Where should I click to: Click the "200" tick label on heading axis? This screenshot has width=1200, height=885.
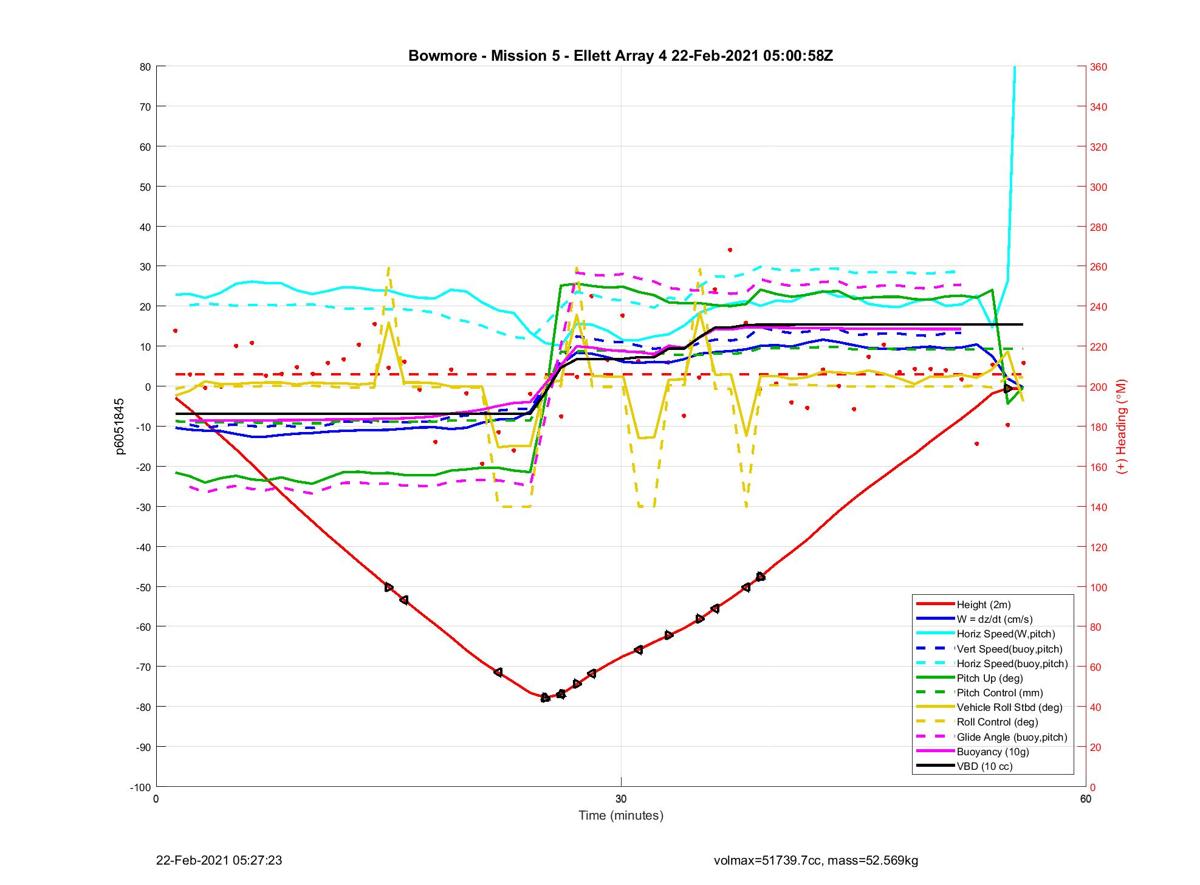click(x=1099, y=387)
